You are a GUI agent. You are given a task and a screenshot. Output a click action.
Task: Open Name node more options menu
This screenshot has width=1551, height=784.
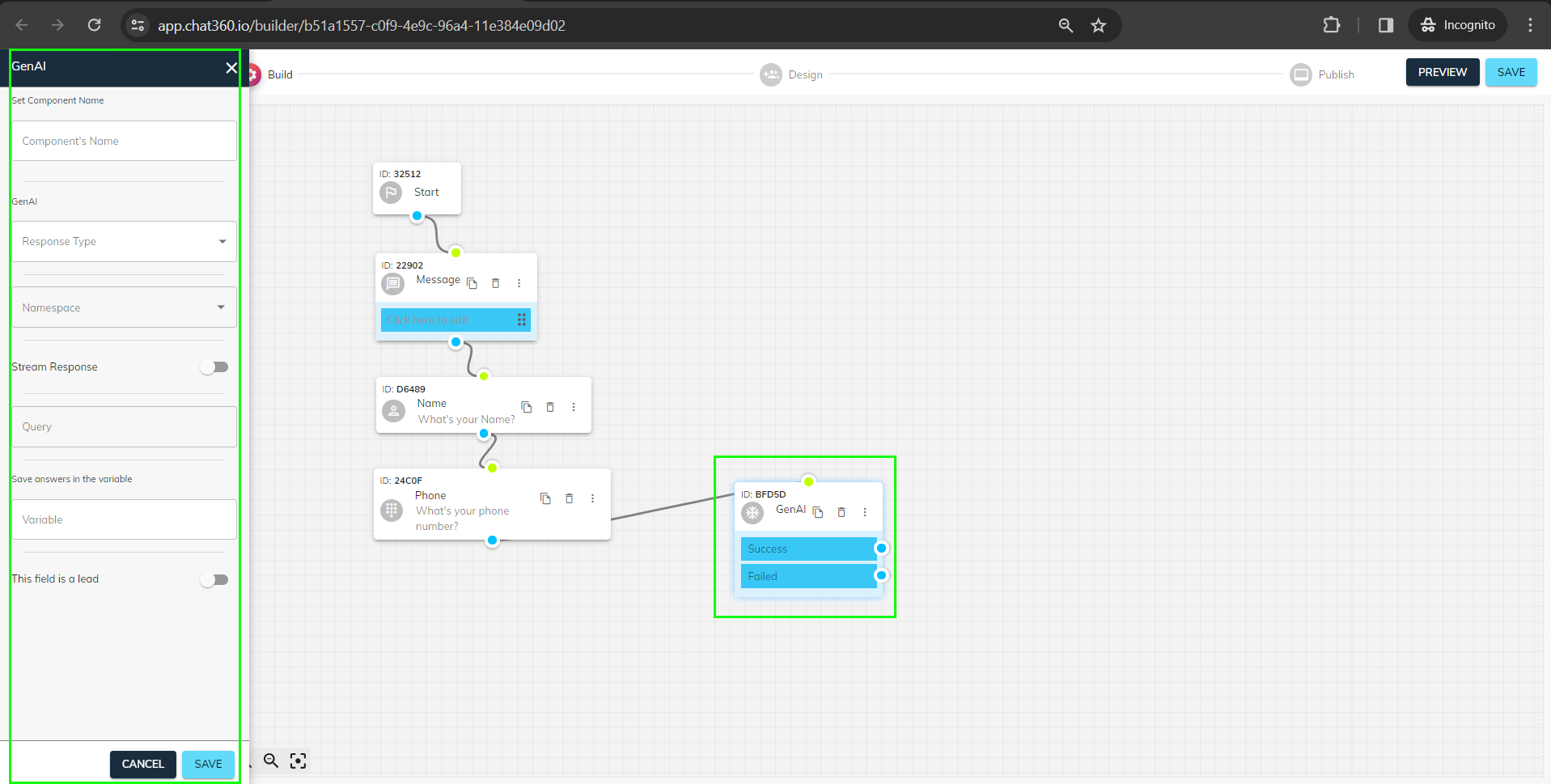coord(574,407)
